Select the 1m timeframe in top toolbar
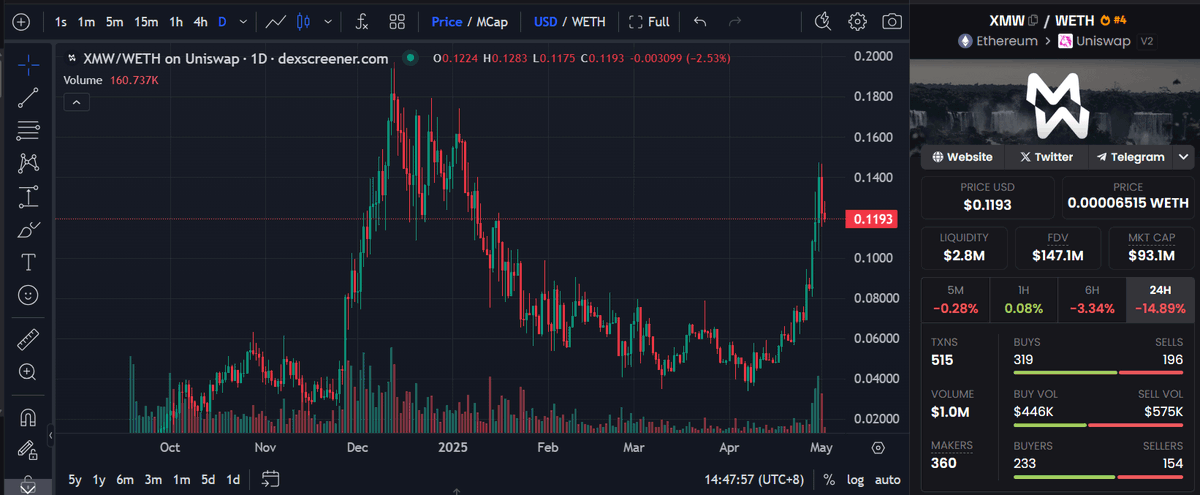The height and width of the screenshot is (495, 1200). click(x=87, y=21)
